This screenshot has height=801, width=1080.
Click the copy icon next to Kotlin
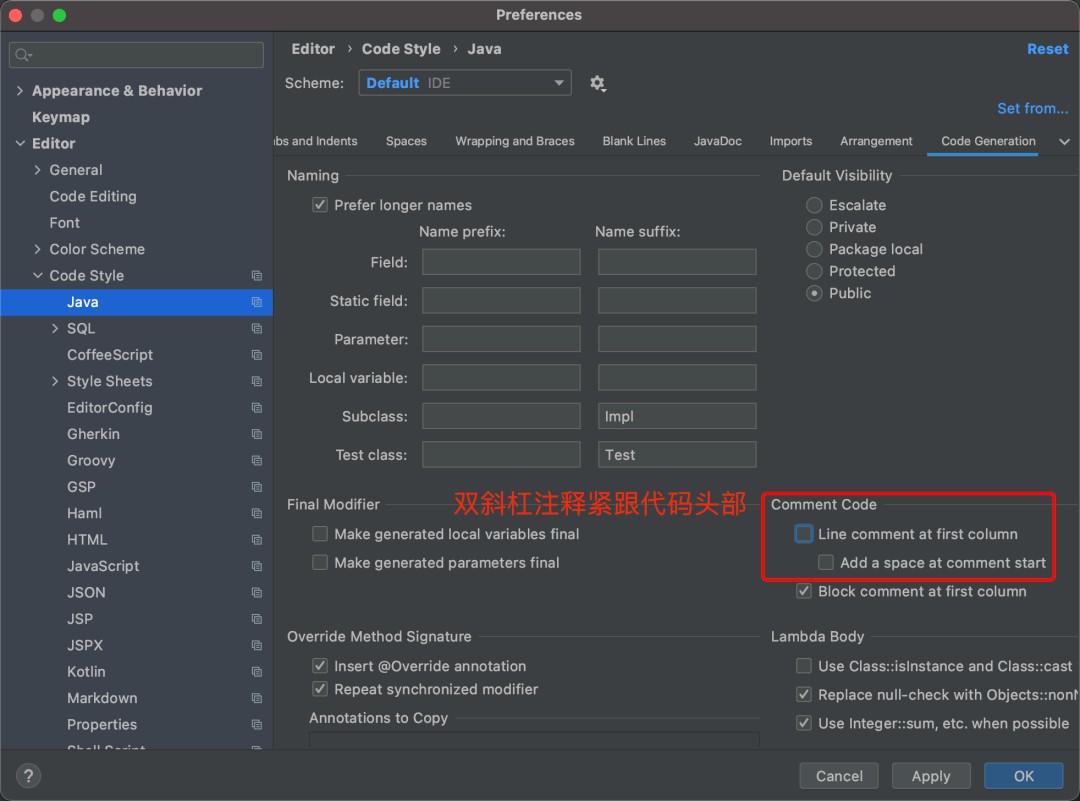tap(257, 672)
